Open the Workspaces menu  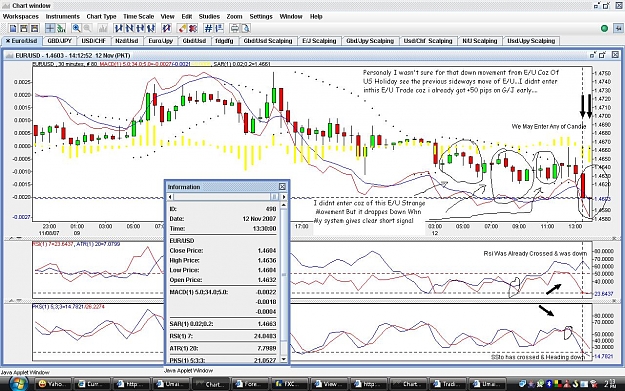coord(20,16)
